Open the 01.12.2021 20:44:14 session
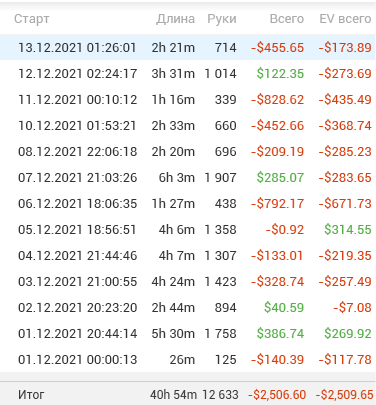 [188, 333]
